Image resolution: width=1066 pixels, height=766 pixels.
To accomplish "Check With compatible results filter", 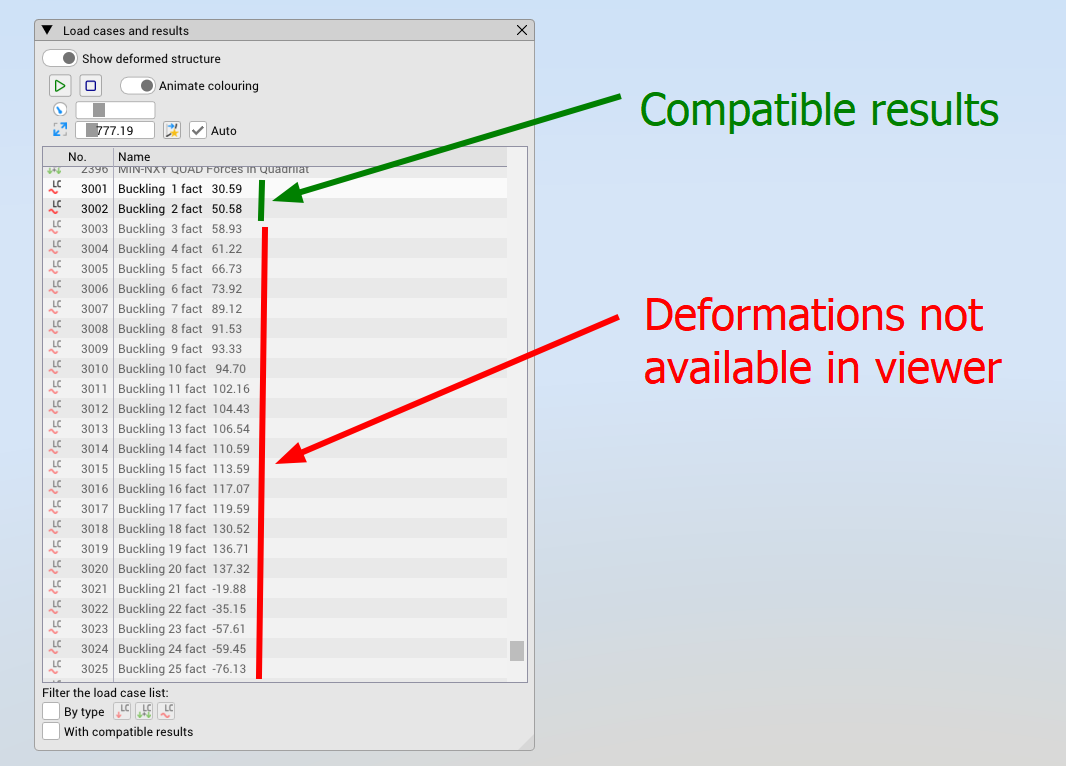I will [51, 731].
